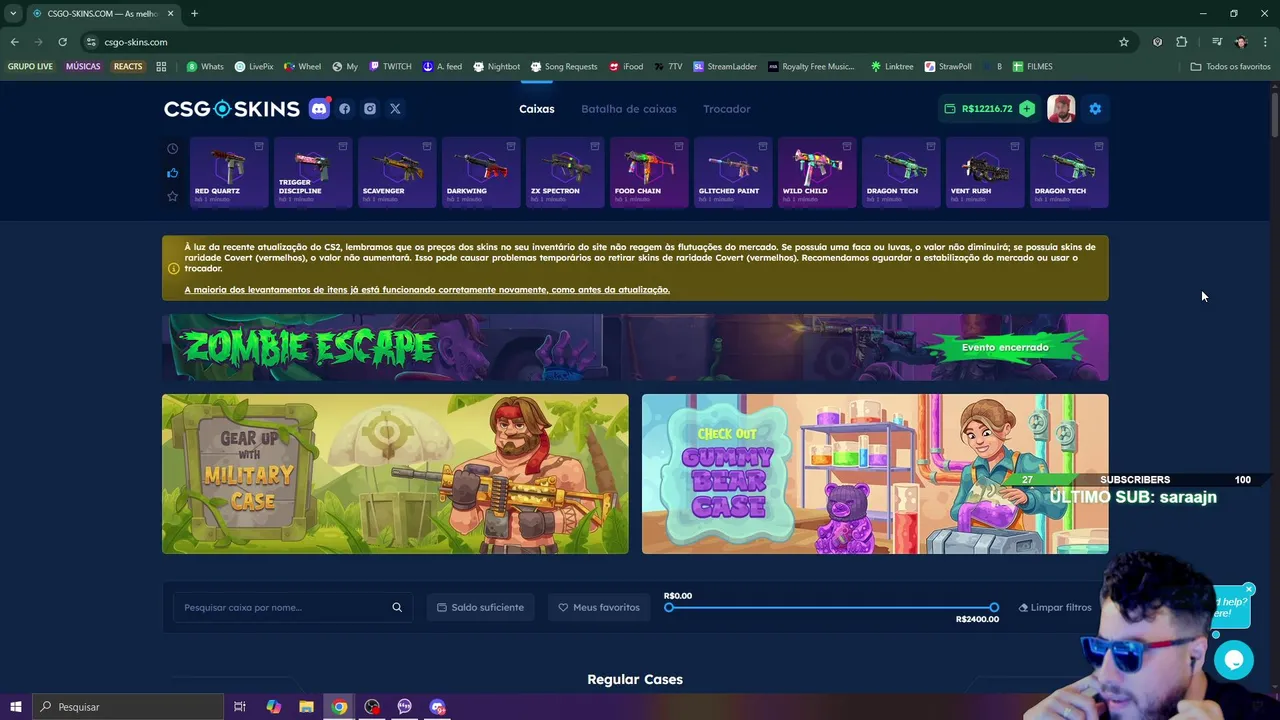The image size is (1280, 720).
Task: Open the Scavenger drop card
Action: coord(397,173)
